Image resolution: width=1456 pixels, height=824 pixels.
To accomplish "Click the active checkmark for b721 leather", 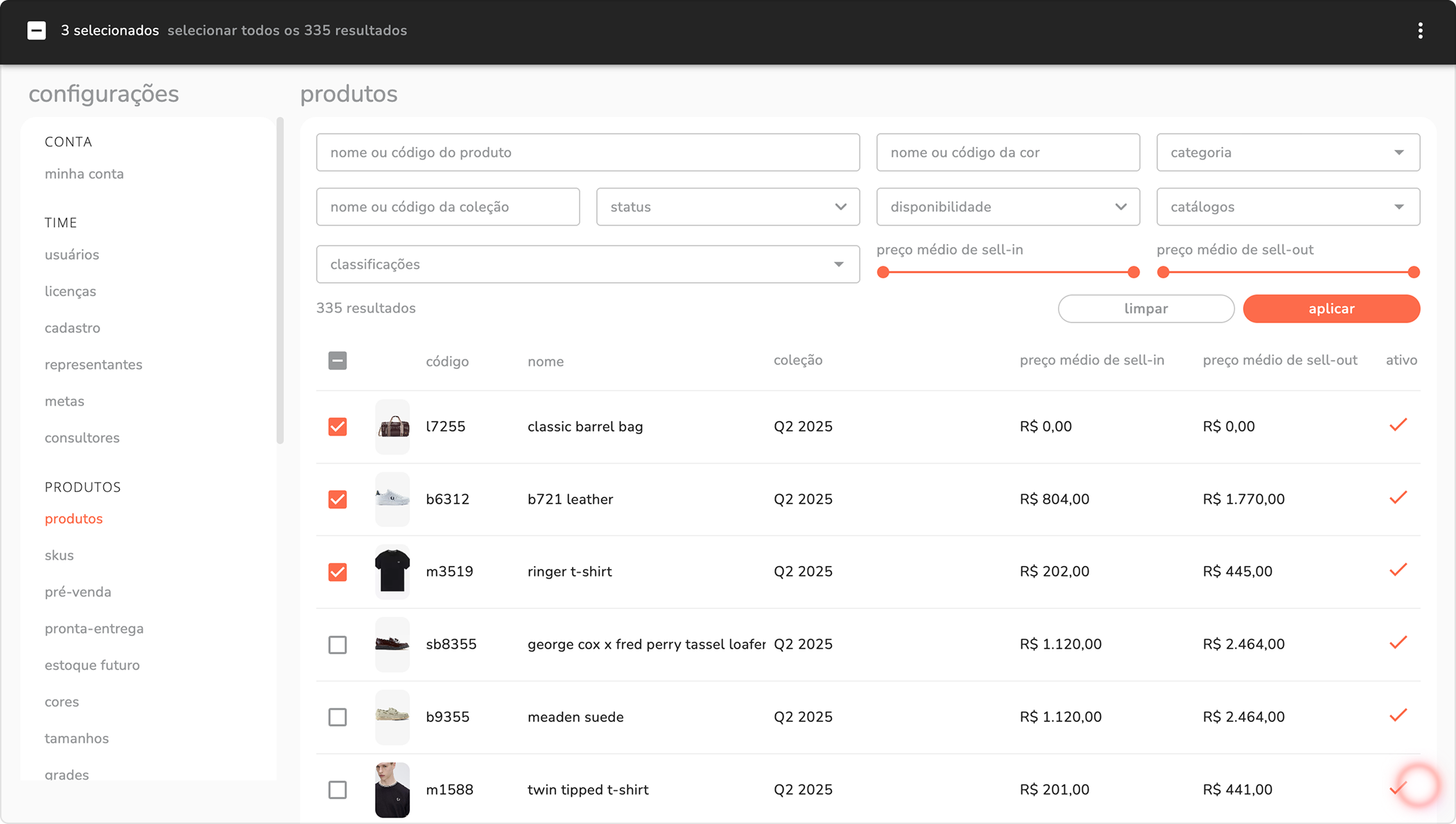I will (x=1398, y=498).
